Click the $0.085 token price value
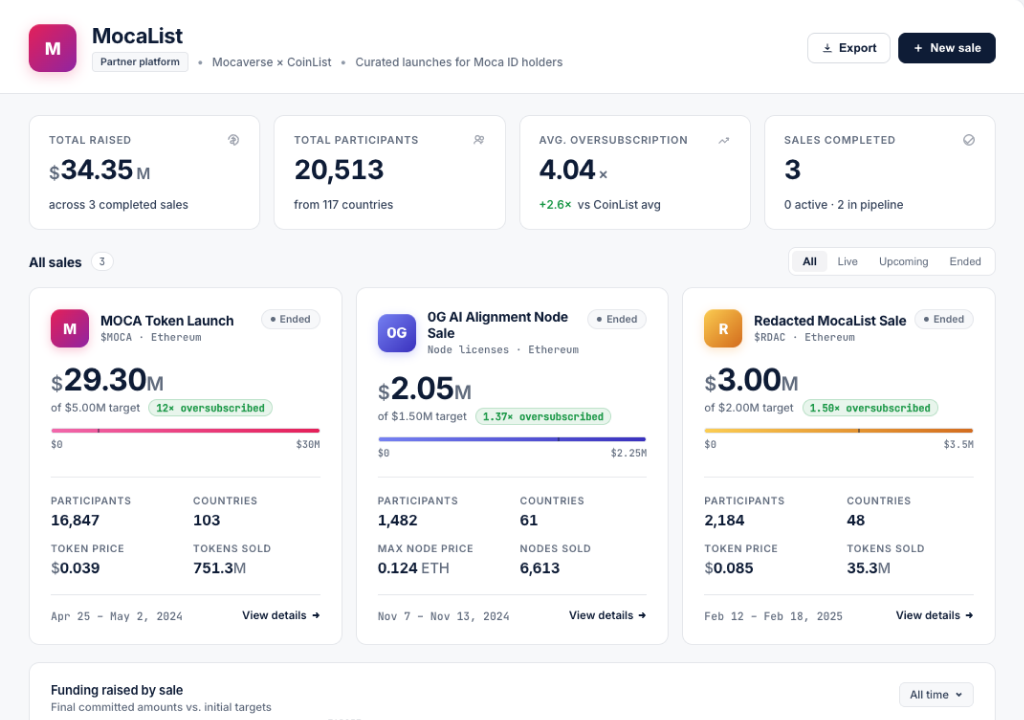 [x=729, y=568]
